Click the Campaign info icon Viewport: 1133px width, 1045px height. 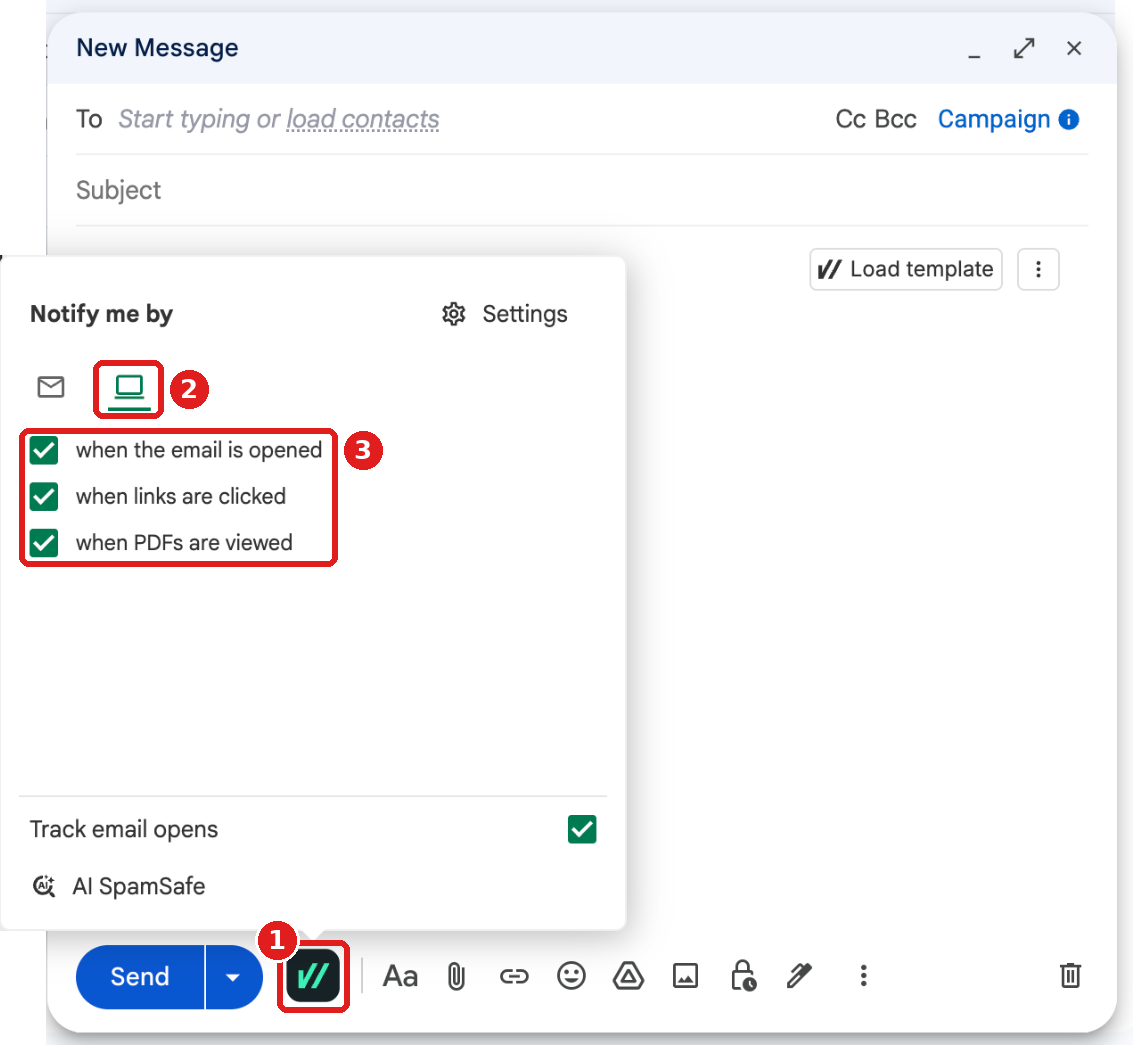[x=1069, y=119]
